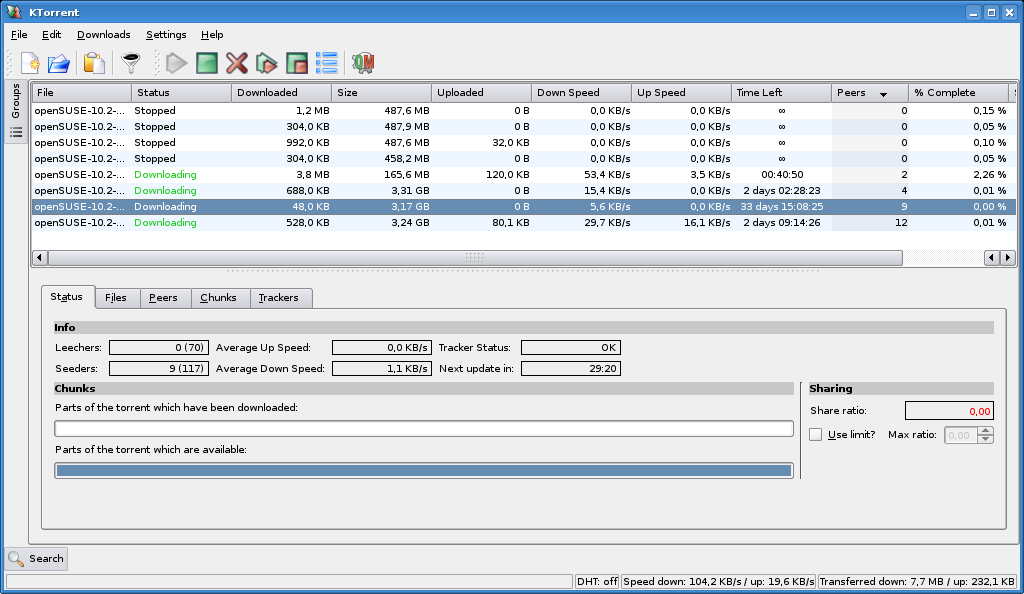Open a torrent with the folder icon
The image size is (1024, 594).
click(x=59, y=64)
